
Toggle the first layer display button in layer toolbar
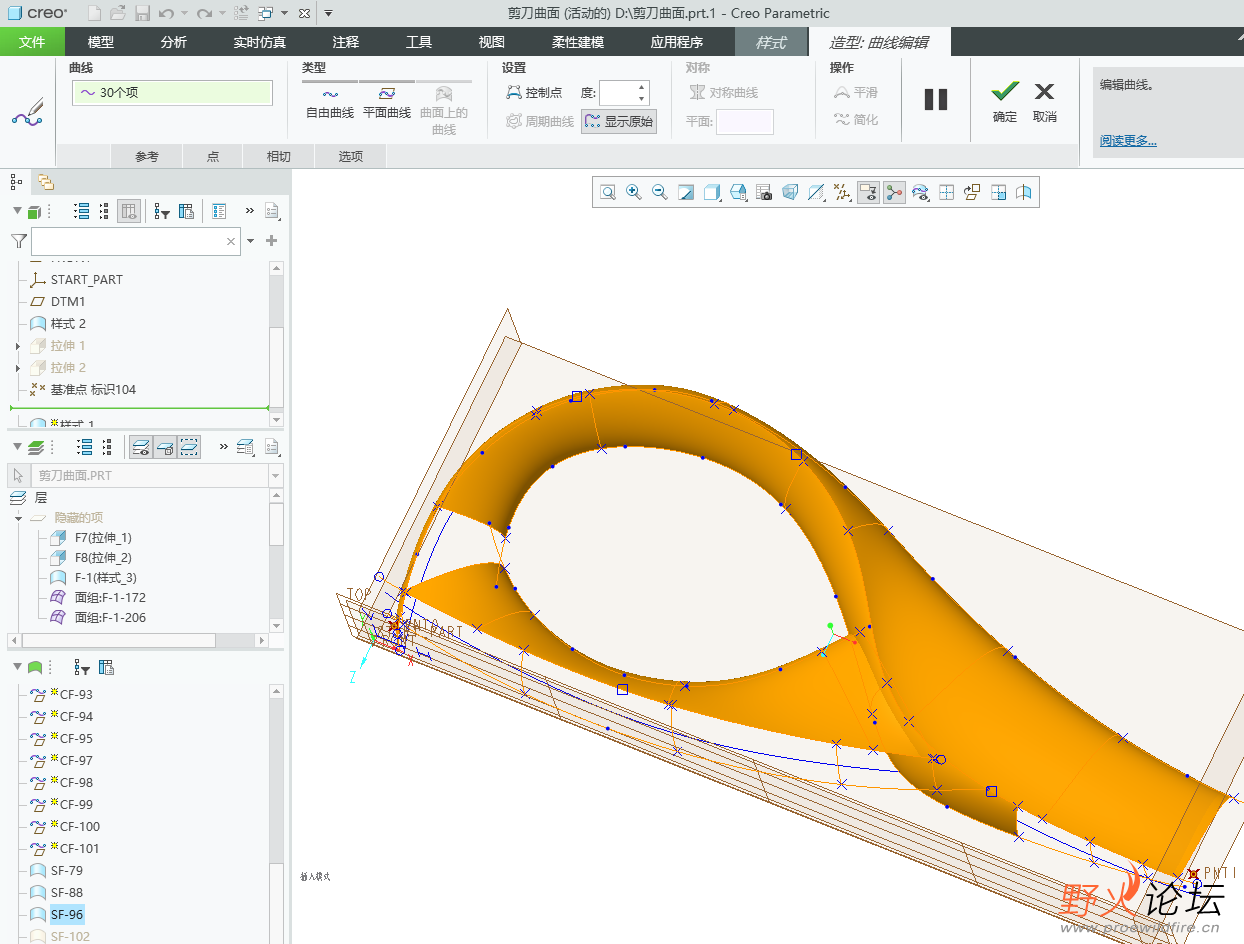coord(141,447)
